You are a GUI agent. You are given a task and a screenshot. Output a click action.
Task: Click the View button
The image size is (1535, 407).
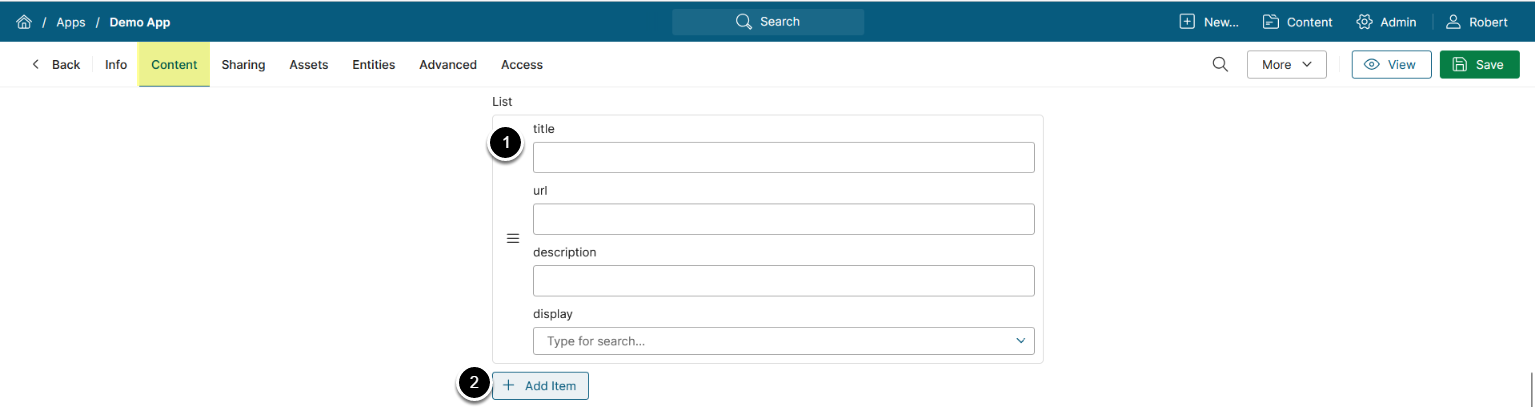[1391, 64]
